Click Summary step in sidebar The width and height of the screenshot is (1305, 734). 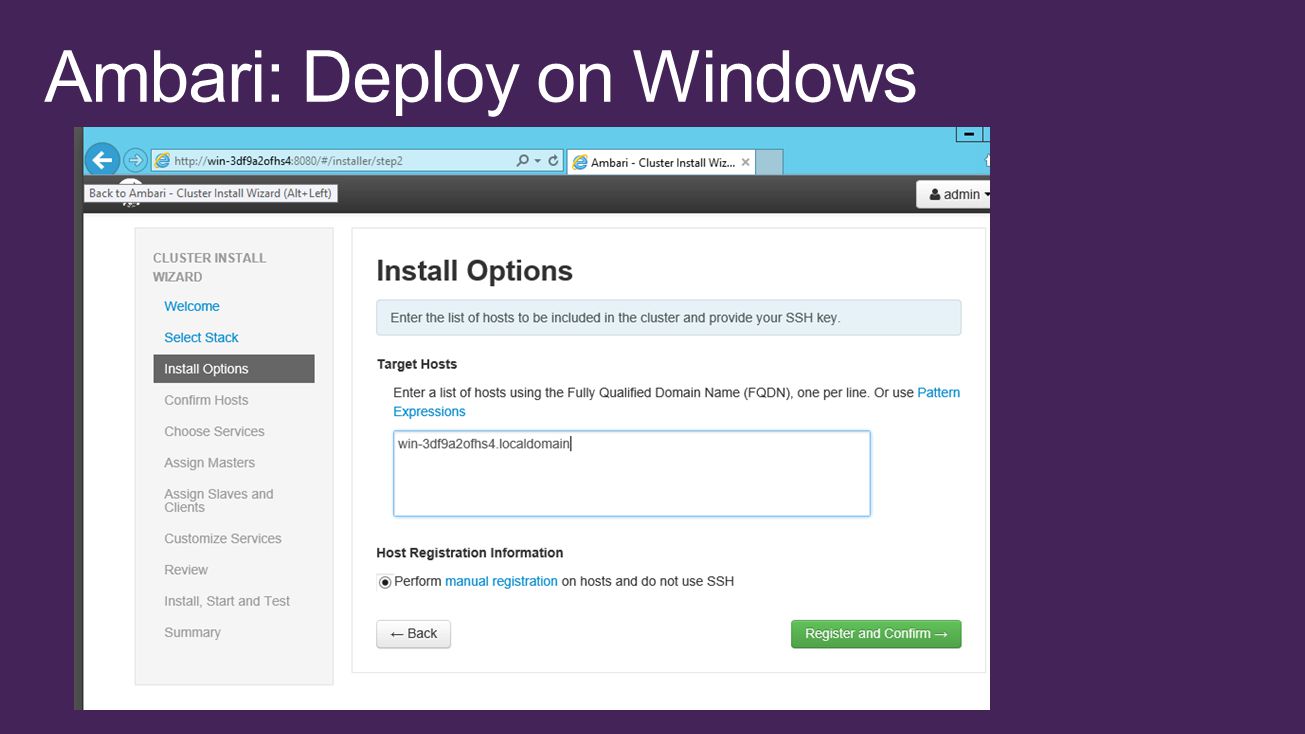click(192, 633)
